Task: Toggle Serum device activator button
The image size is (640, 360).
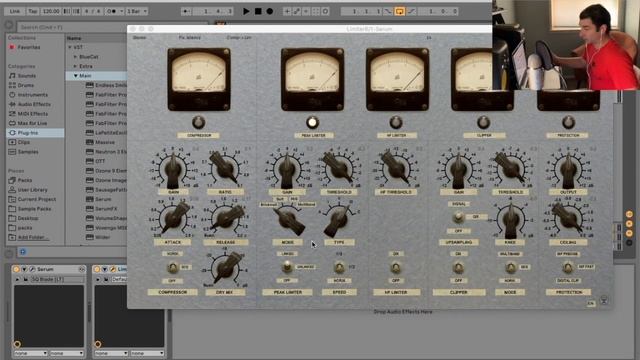Action: pos(16,269)
